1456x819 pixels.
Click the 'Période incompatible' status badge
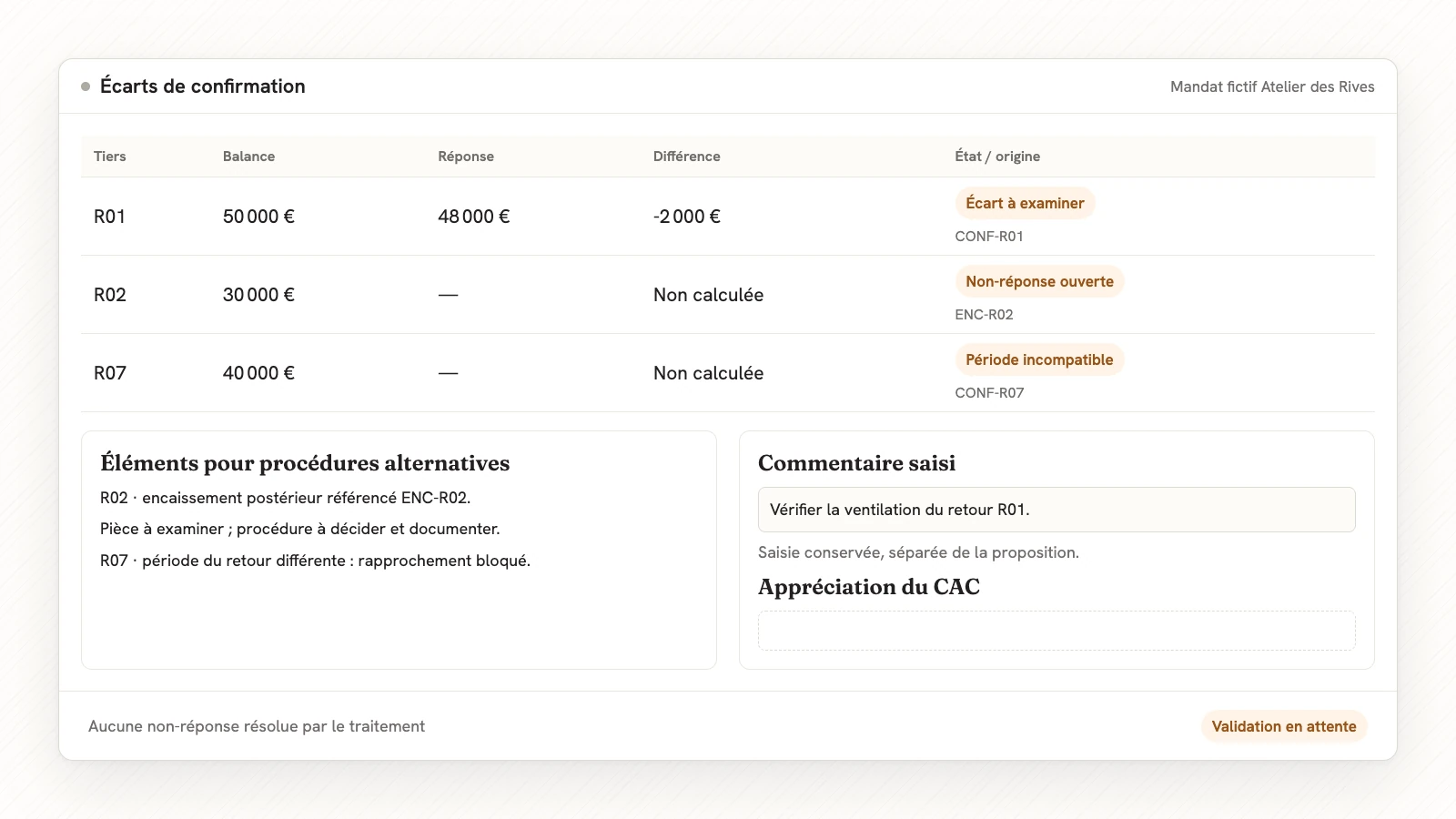pyautogui.click(x=1039, y=360)
